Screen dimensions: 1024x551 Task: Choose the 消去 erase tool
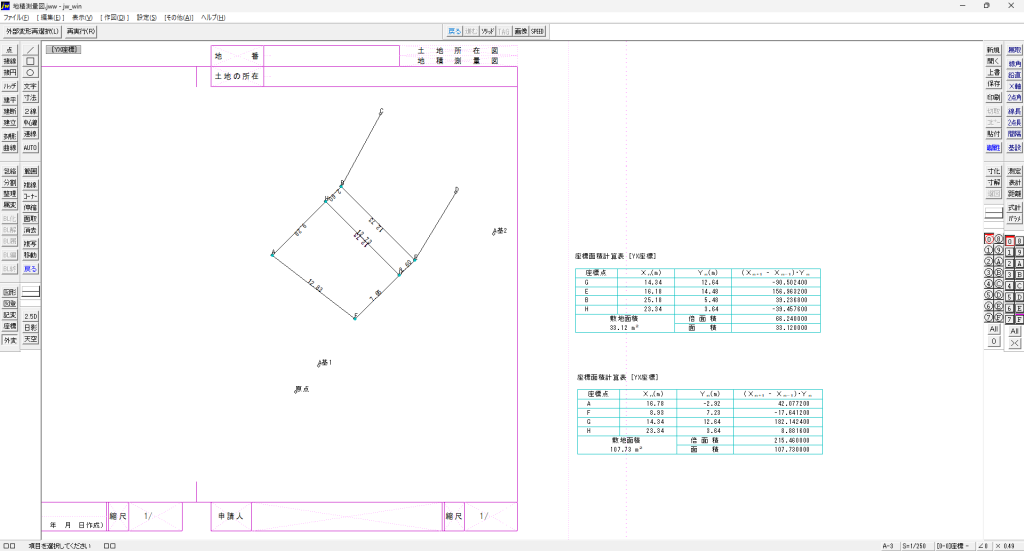pos(30,230)
